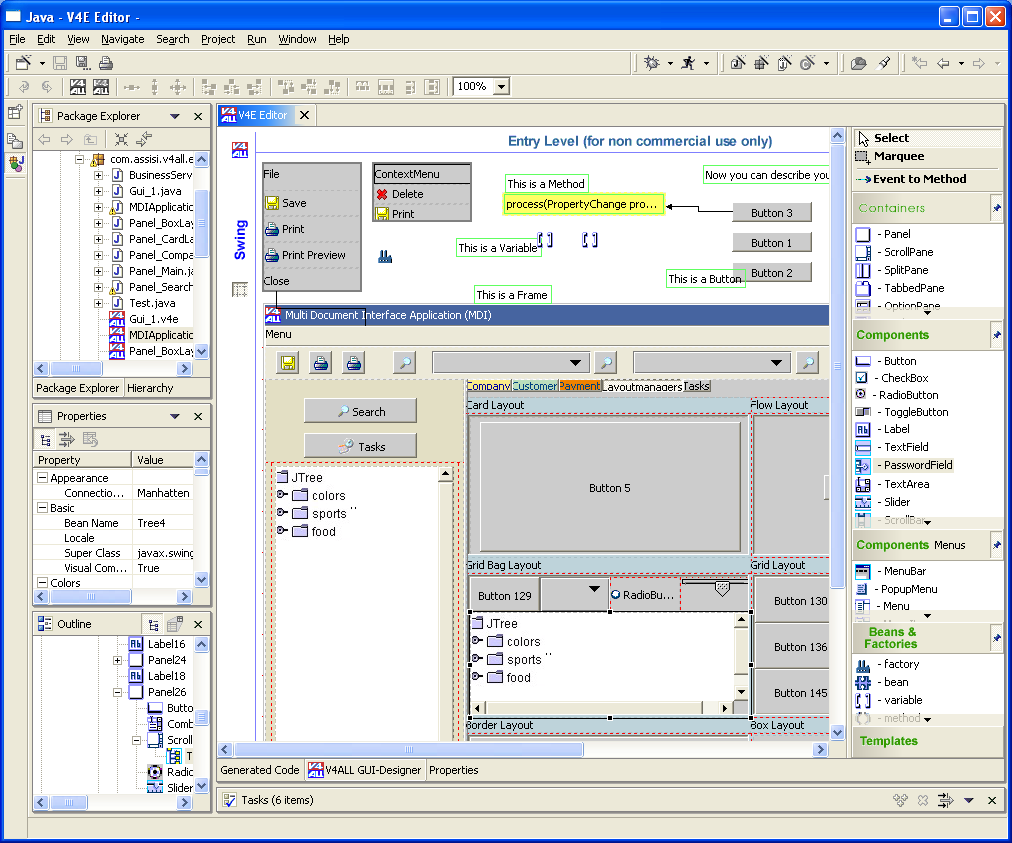This screenshot has height=843, width=1012.
Task: Click the factory bean palette icon
Action: [x=863, y=664]
